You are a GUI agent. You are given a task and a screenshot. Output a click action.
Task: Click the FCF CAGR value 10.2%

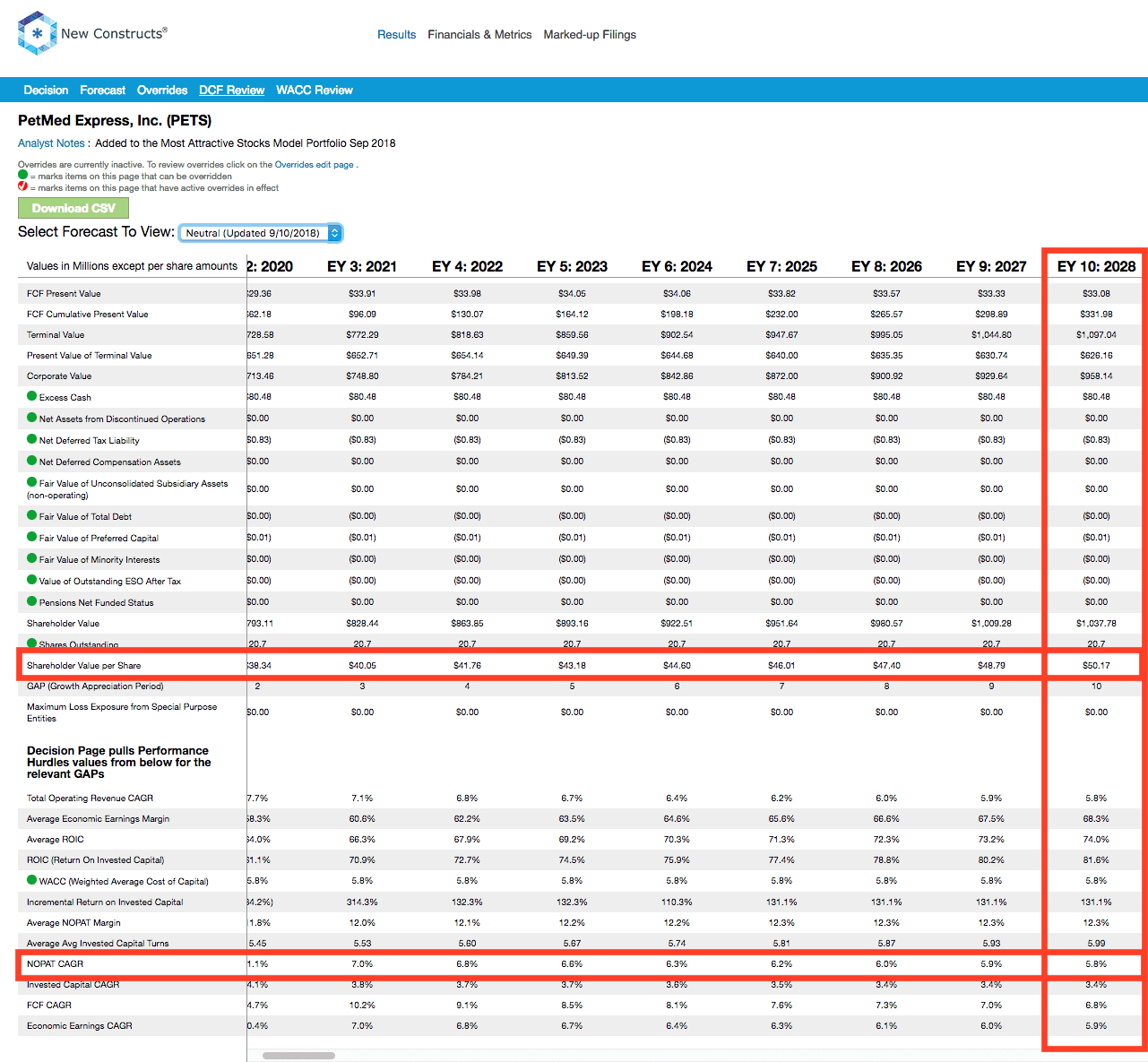pyautogui.click(x=362, y=1005)
